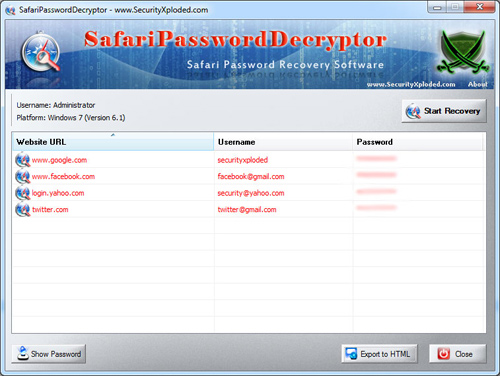Screen dimensions: 500x376
Task: Select the www.facebook.com URL cell
Action: 63,176
